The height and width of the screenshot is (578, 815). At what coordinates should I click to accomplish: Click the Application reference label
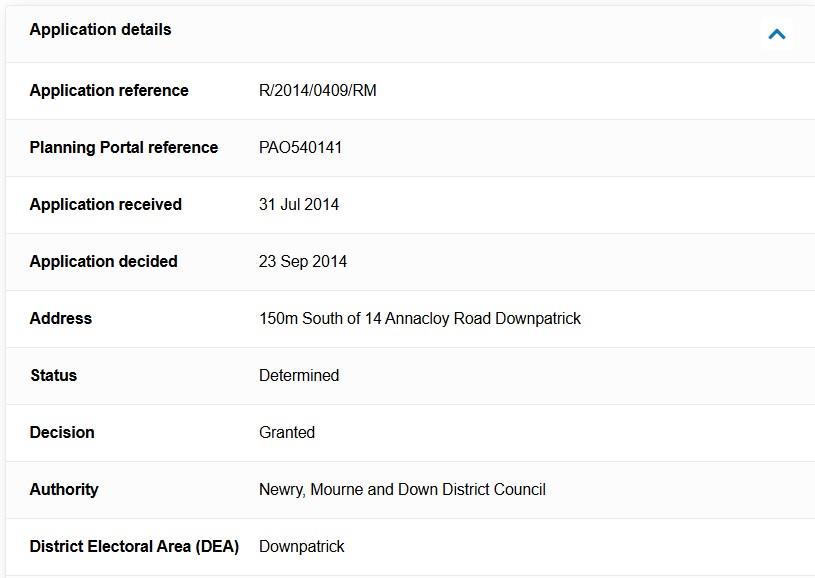click(109, 90)
